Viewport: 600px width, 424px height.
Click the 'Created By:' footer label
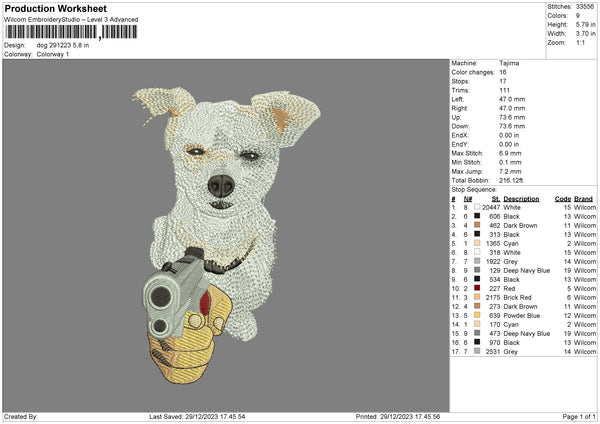(x=21, y=416)
